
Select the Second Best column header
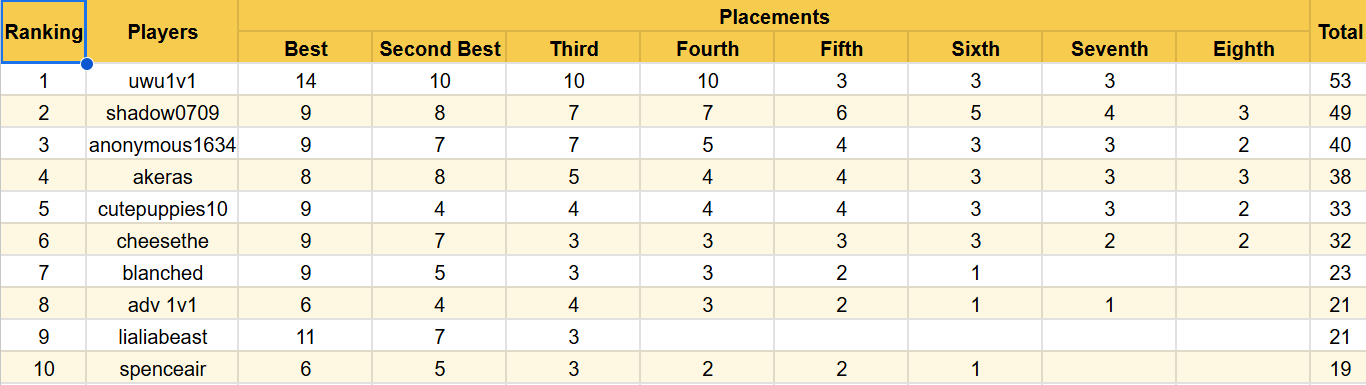click(x=439, y=48)
